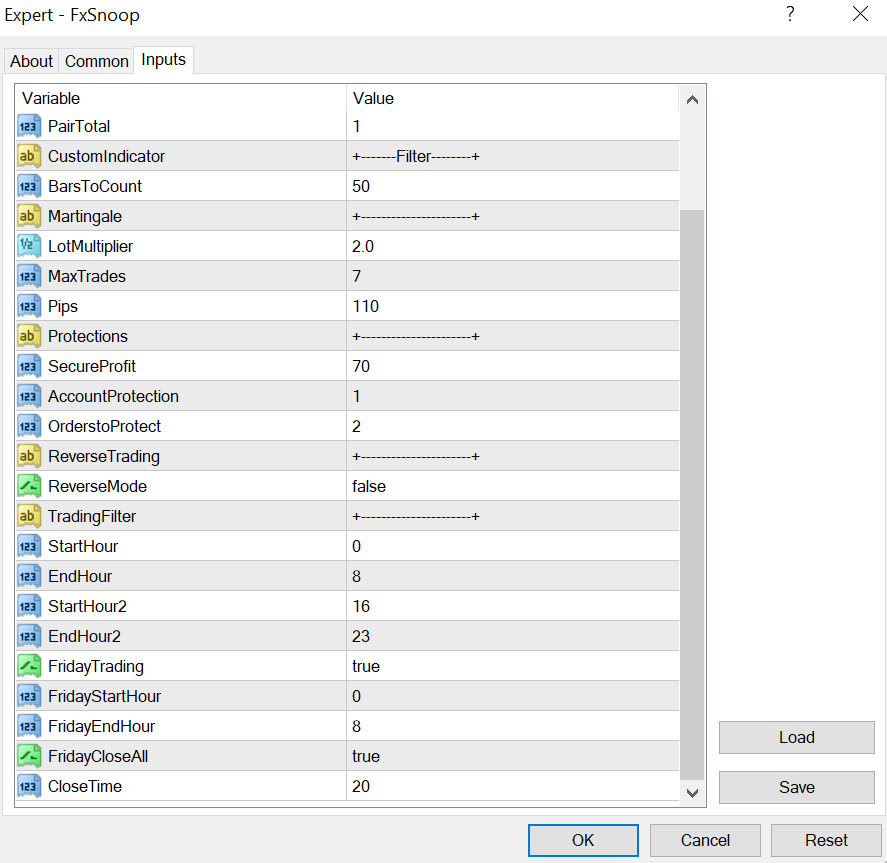Select the PairTotal value 1
Image resolution: width=887 pixels, height=863 pixels.
(x=356, y=126)
